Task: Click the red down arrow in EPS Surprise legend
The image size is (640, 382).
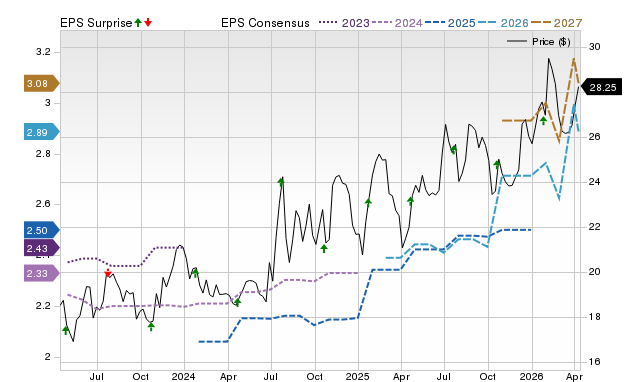Action: coord(148,23)
